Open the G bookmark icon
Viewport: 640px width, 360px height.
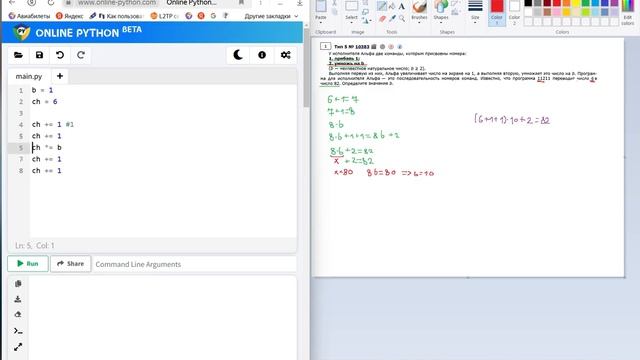pos(213,16)
